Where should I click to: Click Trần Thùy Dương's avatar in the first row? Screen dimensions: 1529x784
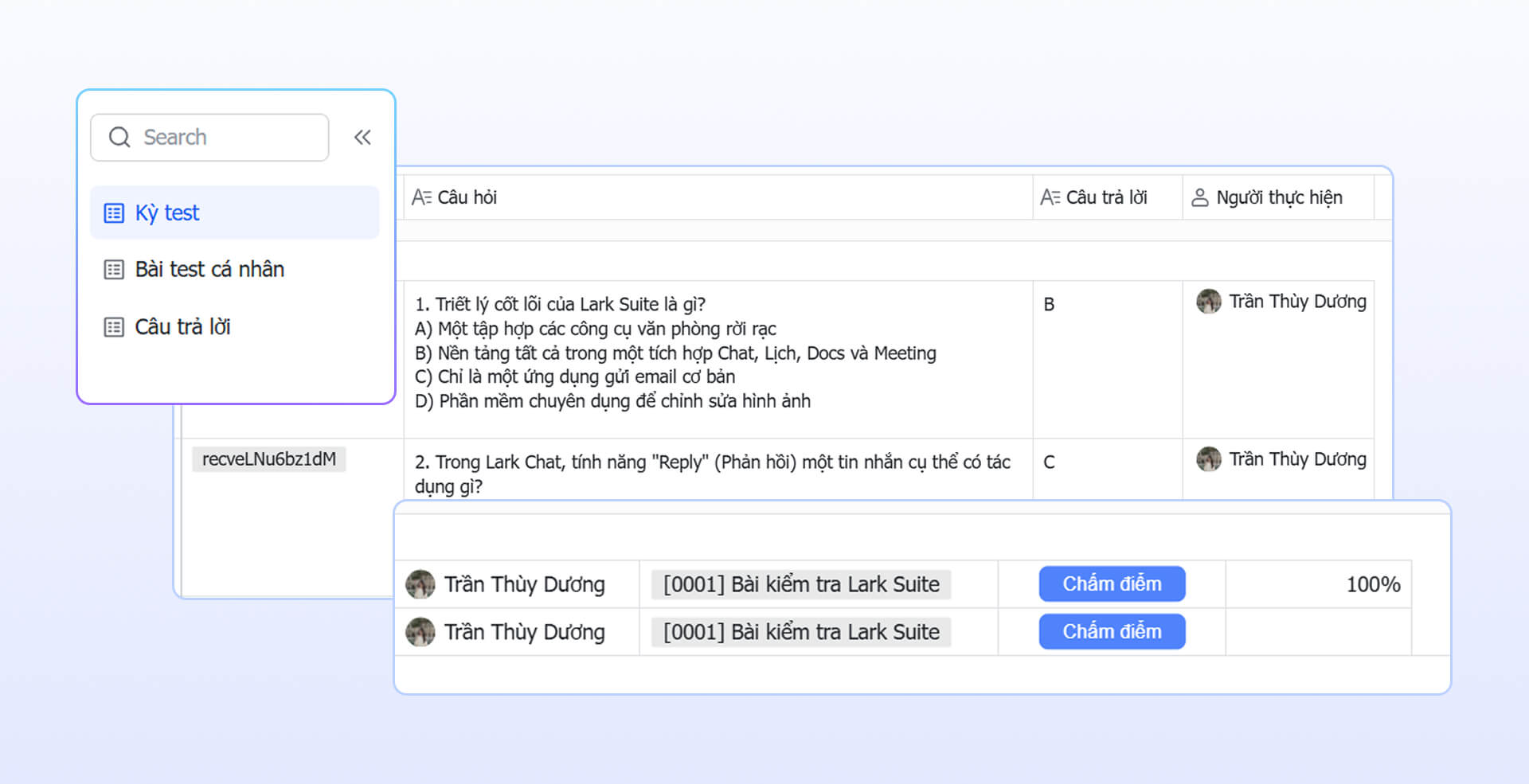point(1209,302)
